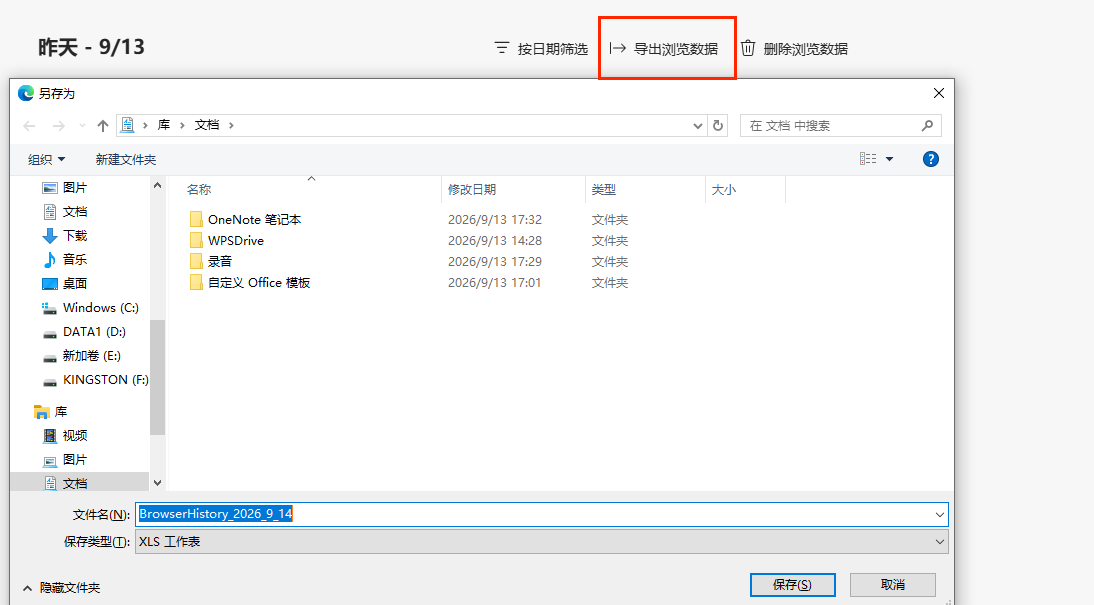Click the back navigation arrow in dialog

click(x=29, y=126)
